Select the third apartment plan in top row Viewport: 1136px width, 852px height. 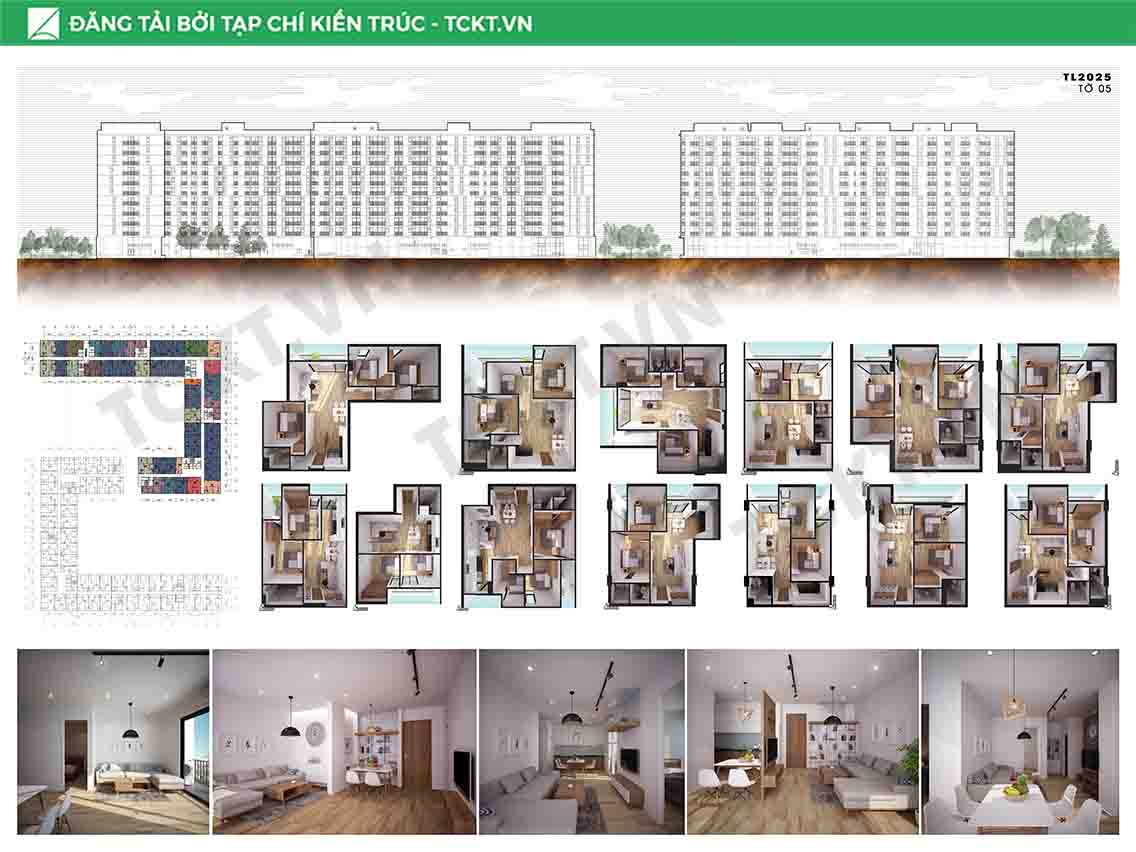[x=660, y=405]
